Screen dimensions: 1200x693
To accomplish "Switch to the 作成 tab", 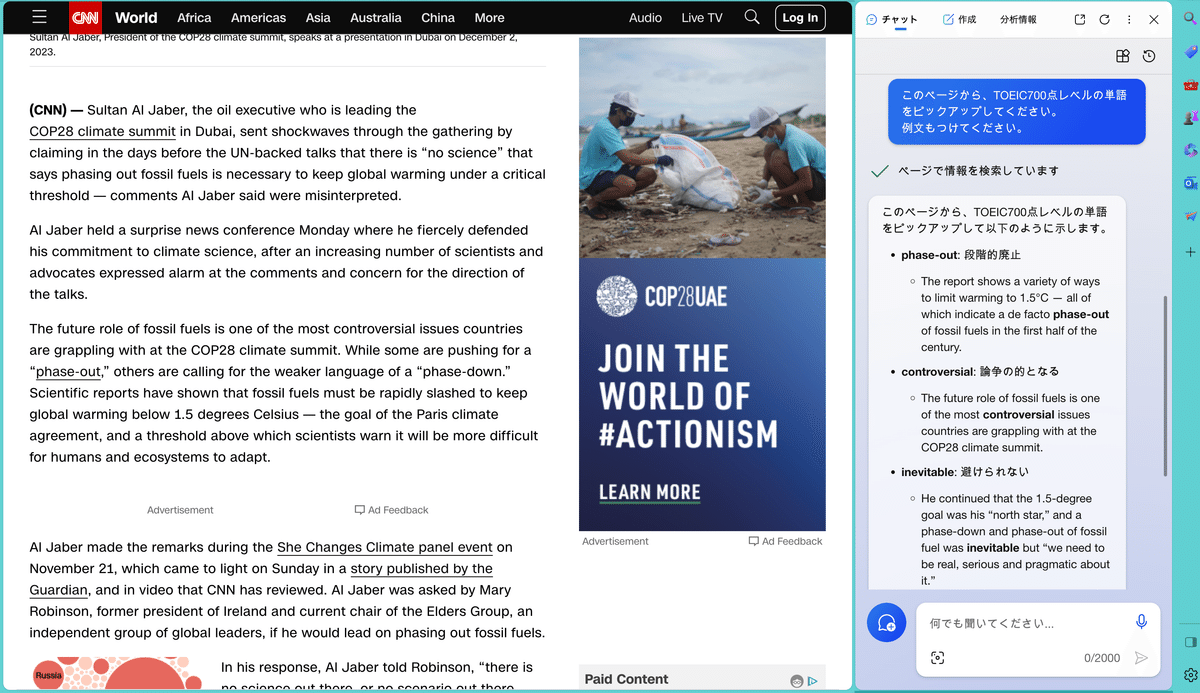I will (x=959, y=19).
